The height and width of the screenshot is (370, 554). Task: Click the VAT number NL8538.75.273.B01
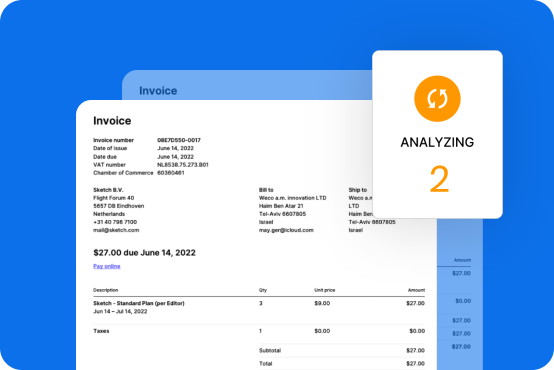tap(183, 165)
